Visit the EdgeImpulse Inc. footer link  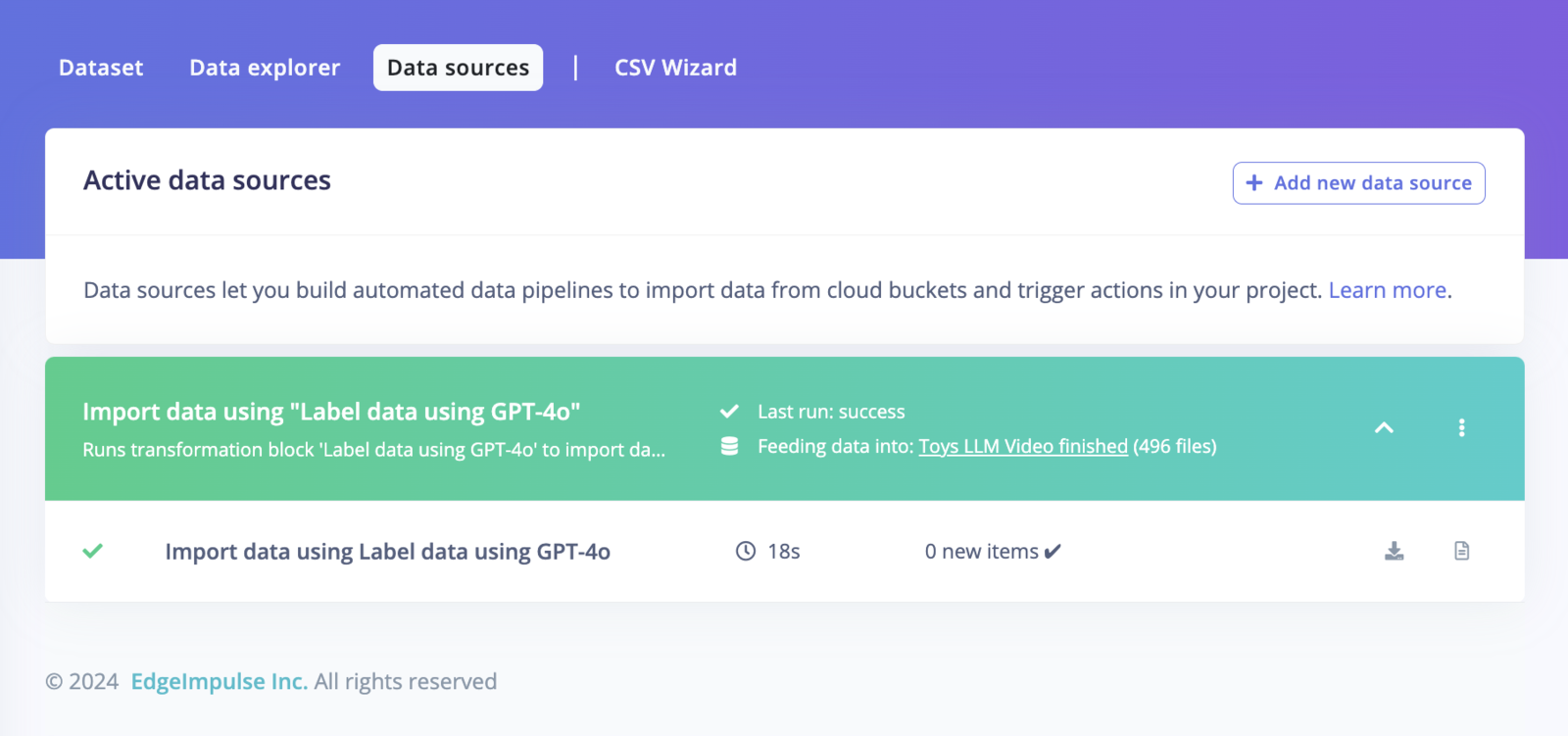pos(219,681)
